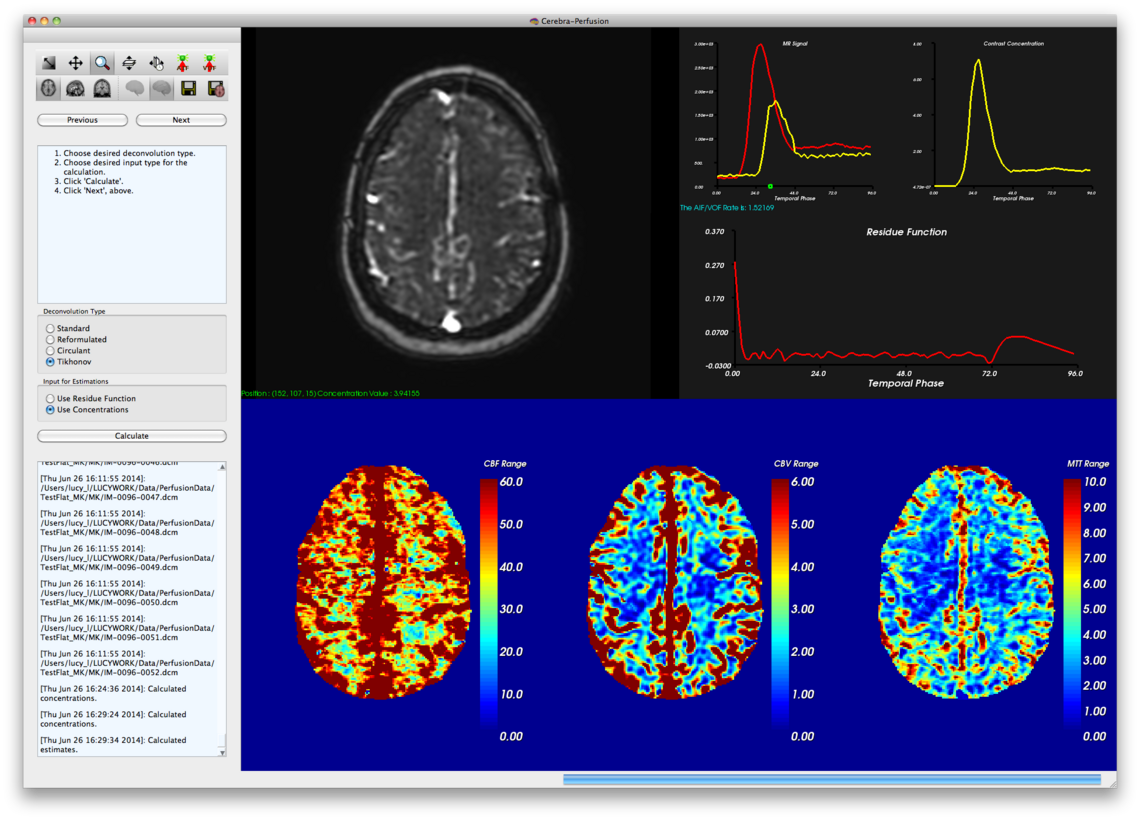Go to the Next step

pos(181,120)
